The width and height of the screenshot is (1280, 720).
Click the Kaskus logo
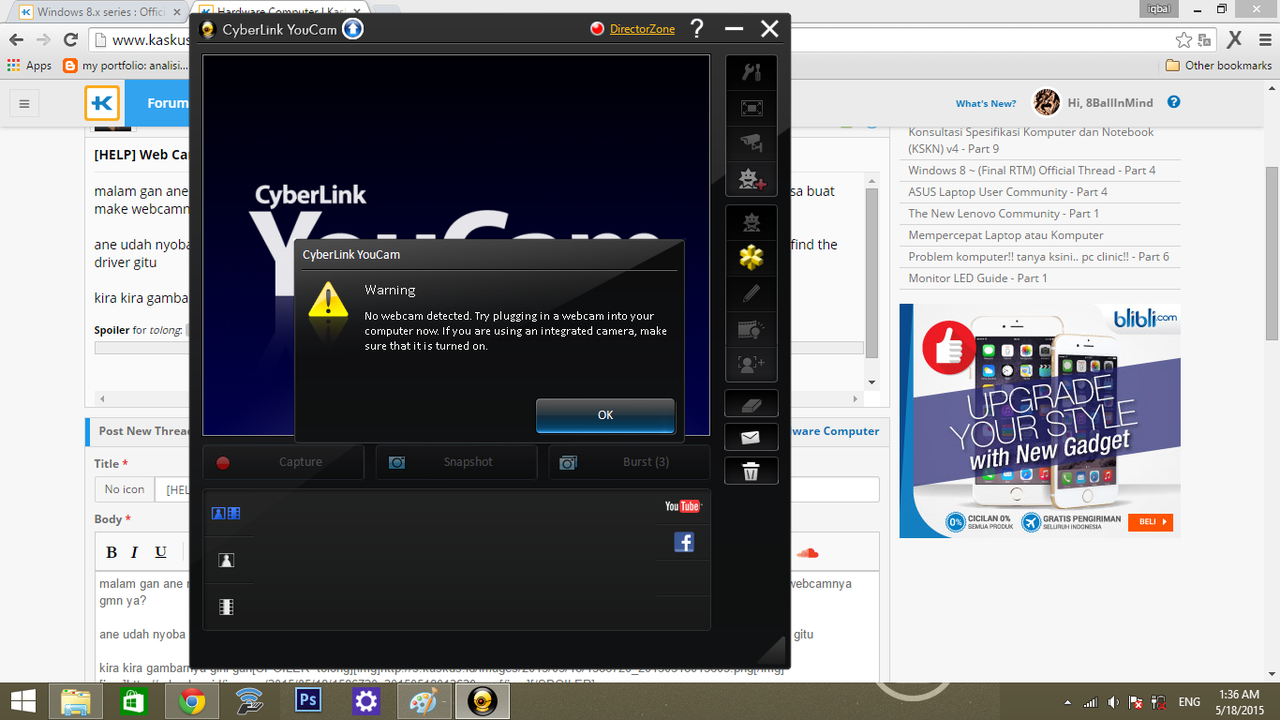click(x=102, y=103)
